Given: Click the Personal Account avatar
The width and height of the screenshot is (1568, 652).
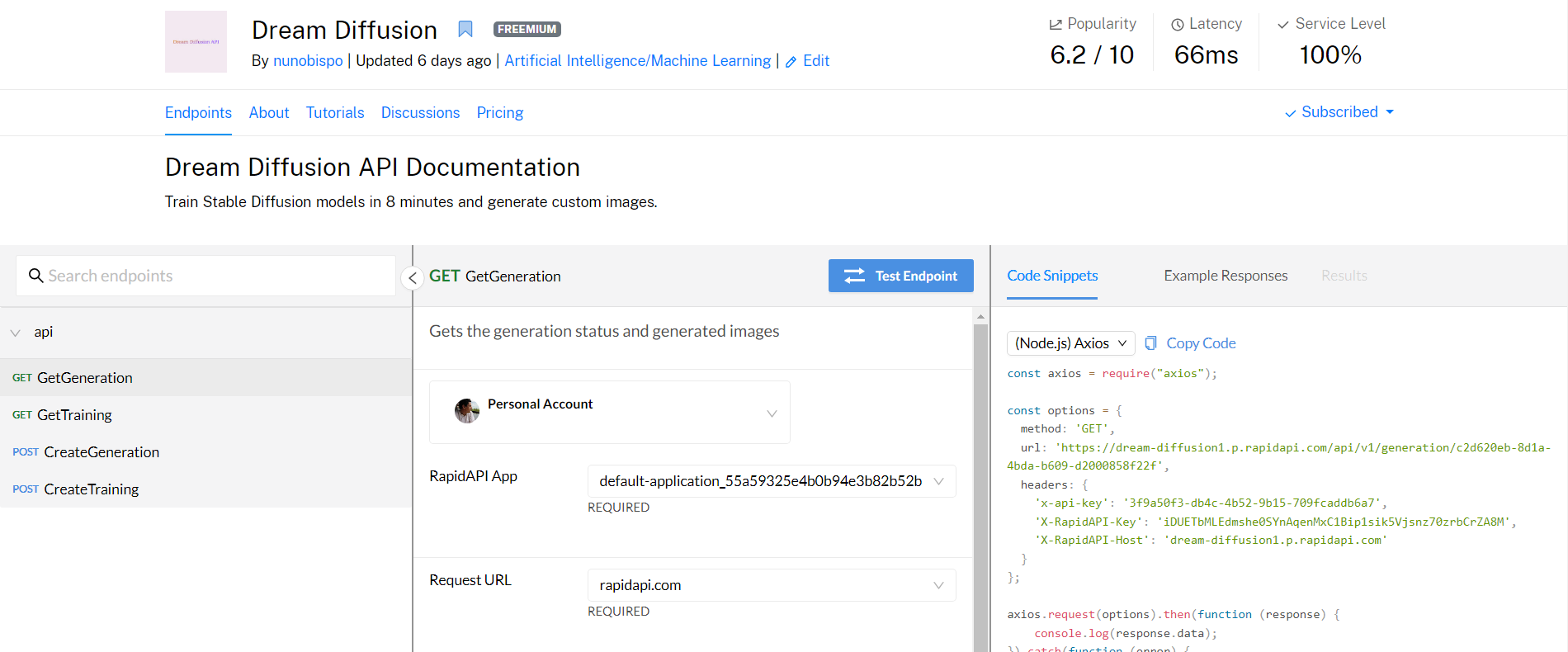Looking at the screenshot, I should (467, 410).
